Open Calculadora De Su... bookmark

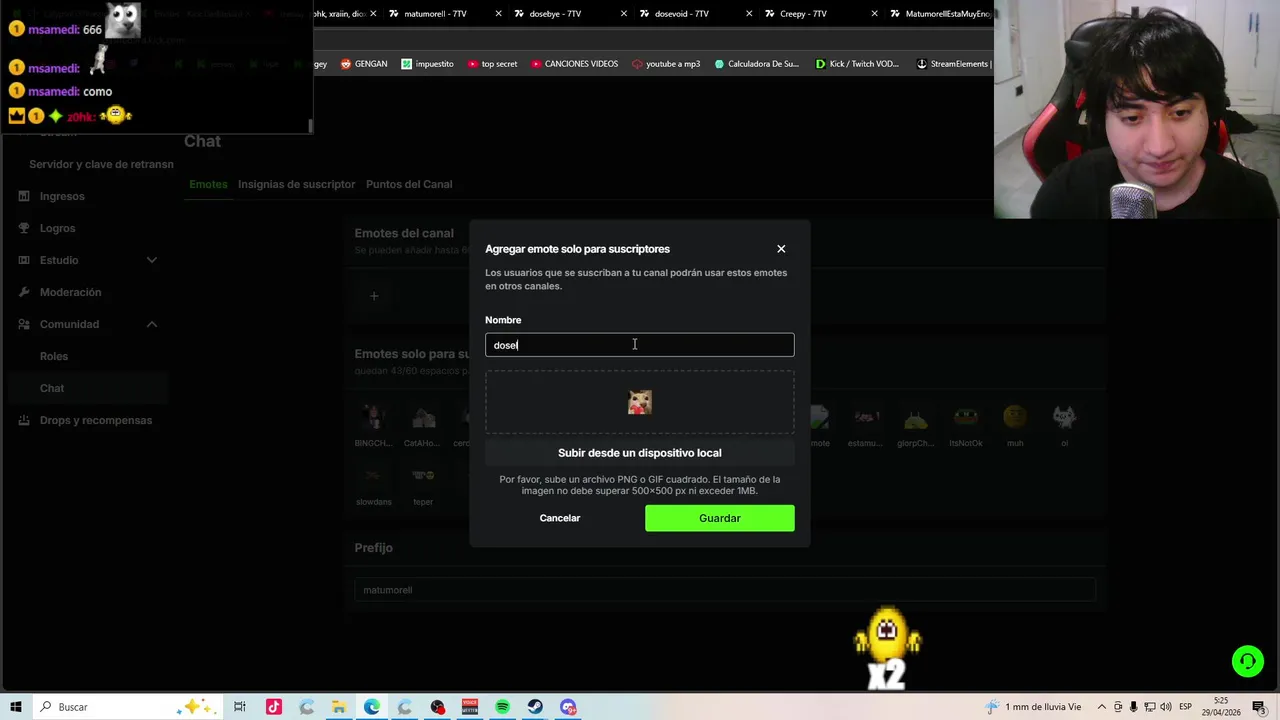pos(757,64)
